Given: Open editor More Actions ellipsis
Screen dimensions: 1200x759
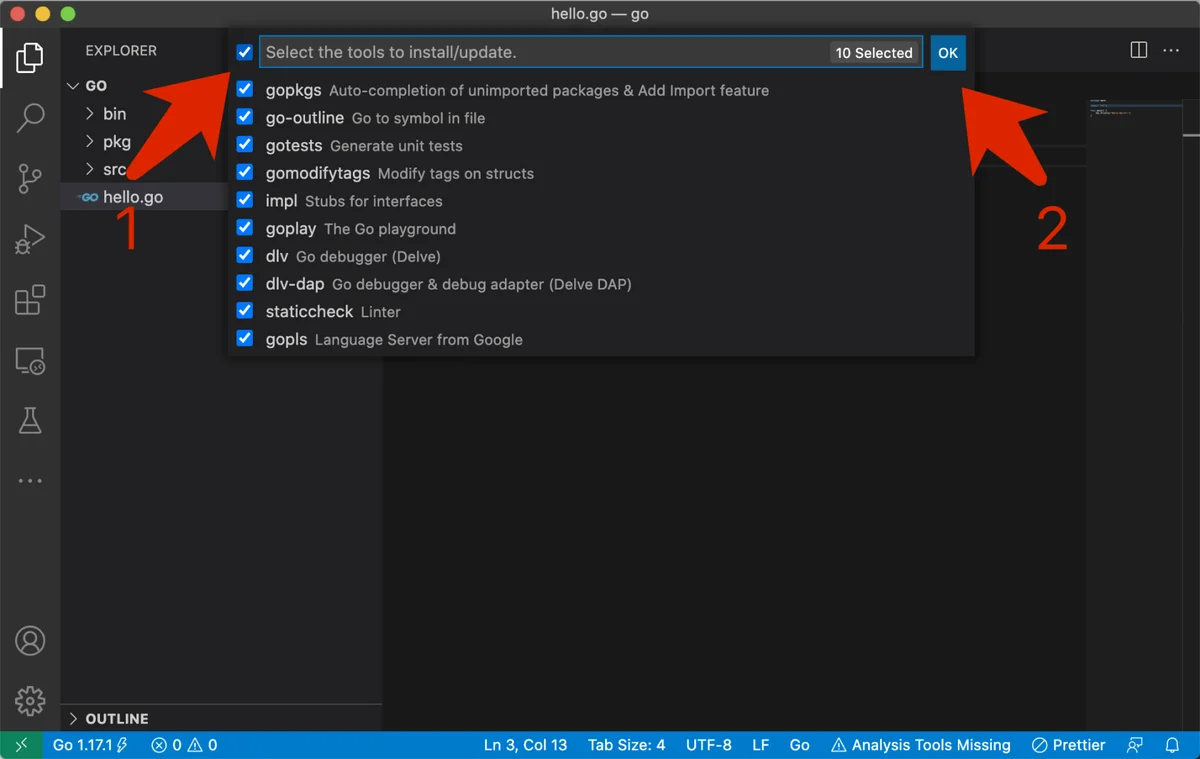Looking at the screenshot, I should (1173, 50).
